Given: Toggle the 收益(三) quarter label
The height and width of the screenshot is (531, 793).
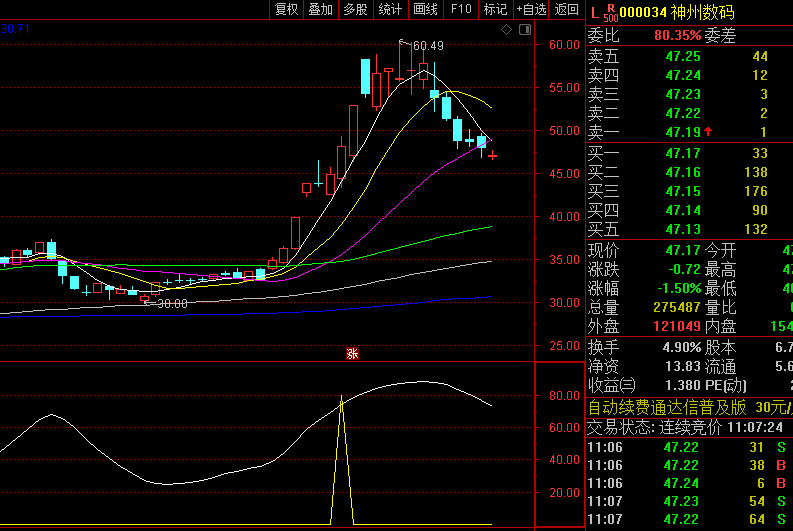Looking at the screenshot, I should [x=612, y=385].
